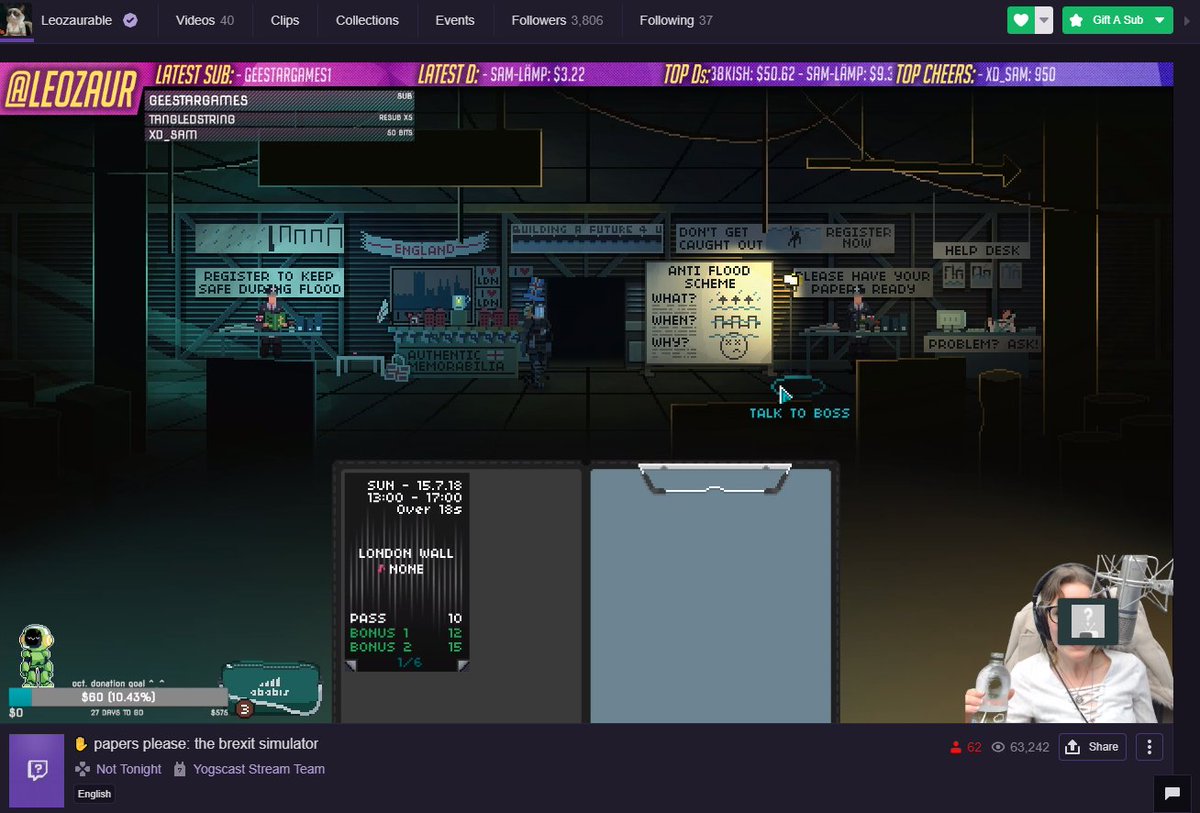
Task: Click GEESTARGAMES in the alert list
Action: pyautogui.click(x=198, y=100)
